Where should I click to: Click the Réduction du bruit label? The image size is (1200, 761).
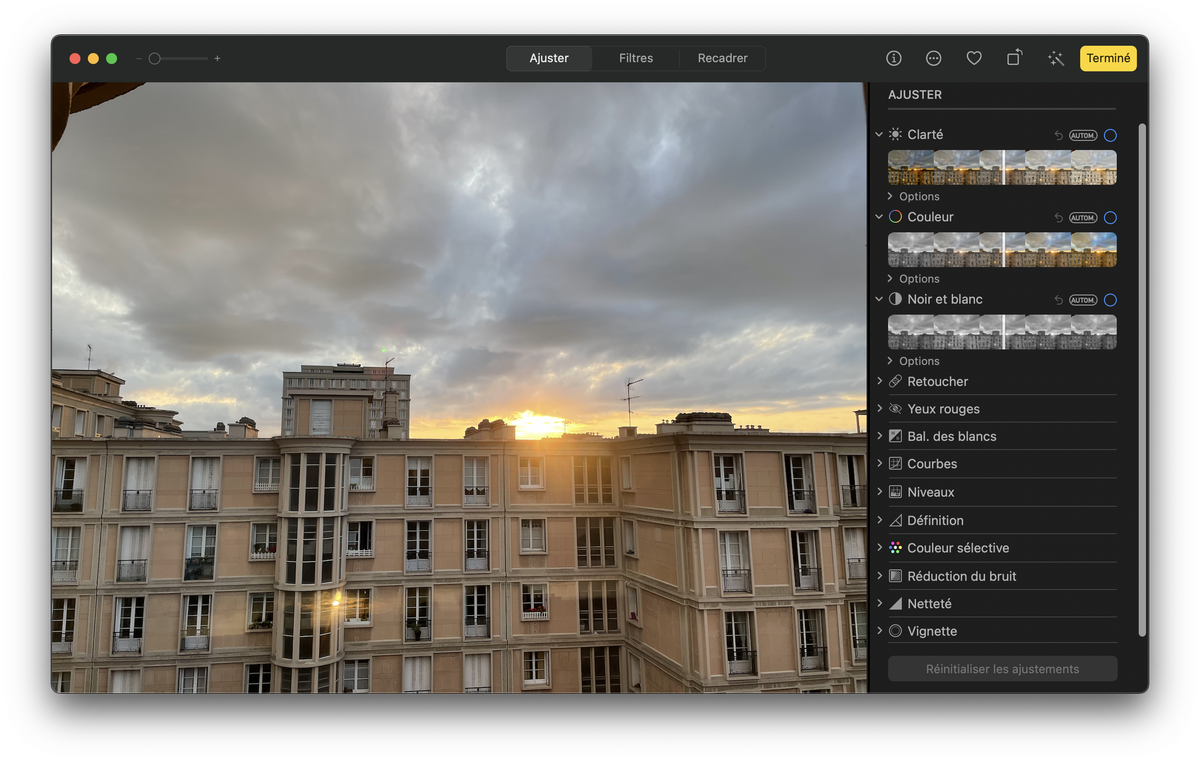[961, 576]
